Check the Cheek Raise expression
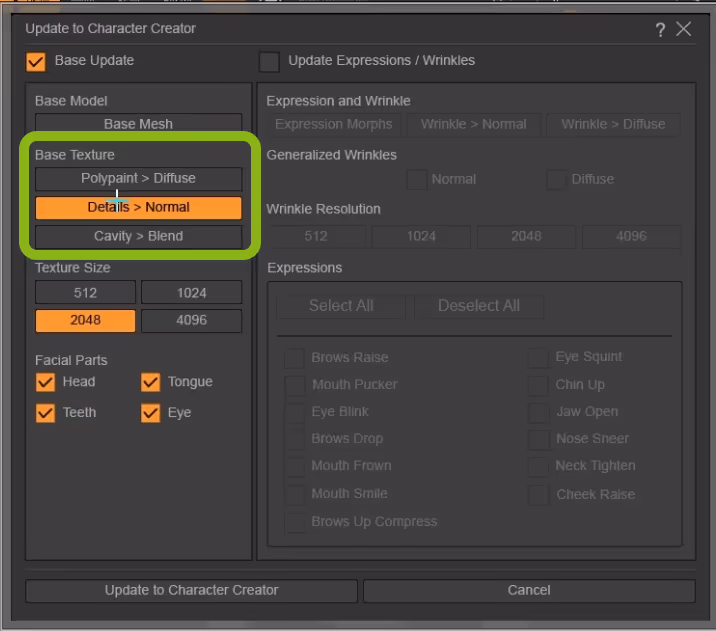 point(538,494)
